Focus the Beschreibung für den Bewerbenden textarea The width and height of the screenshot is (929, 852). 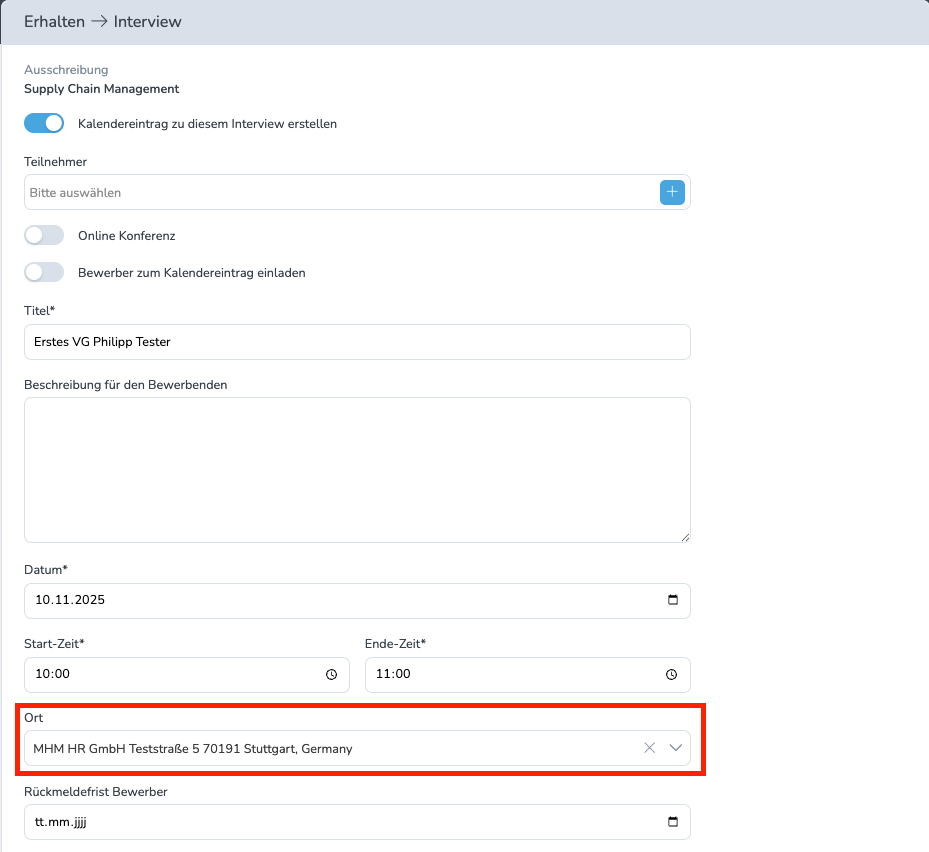[356, 470]
